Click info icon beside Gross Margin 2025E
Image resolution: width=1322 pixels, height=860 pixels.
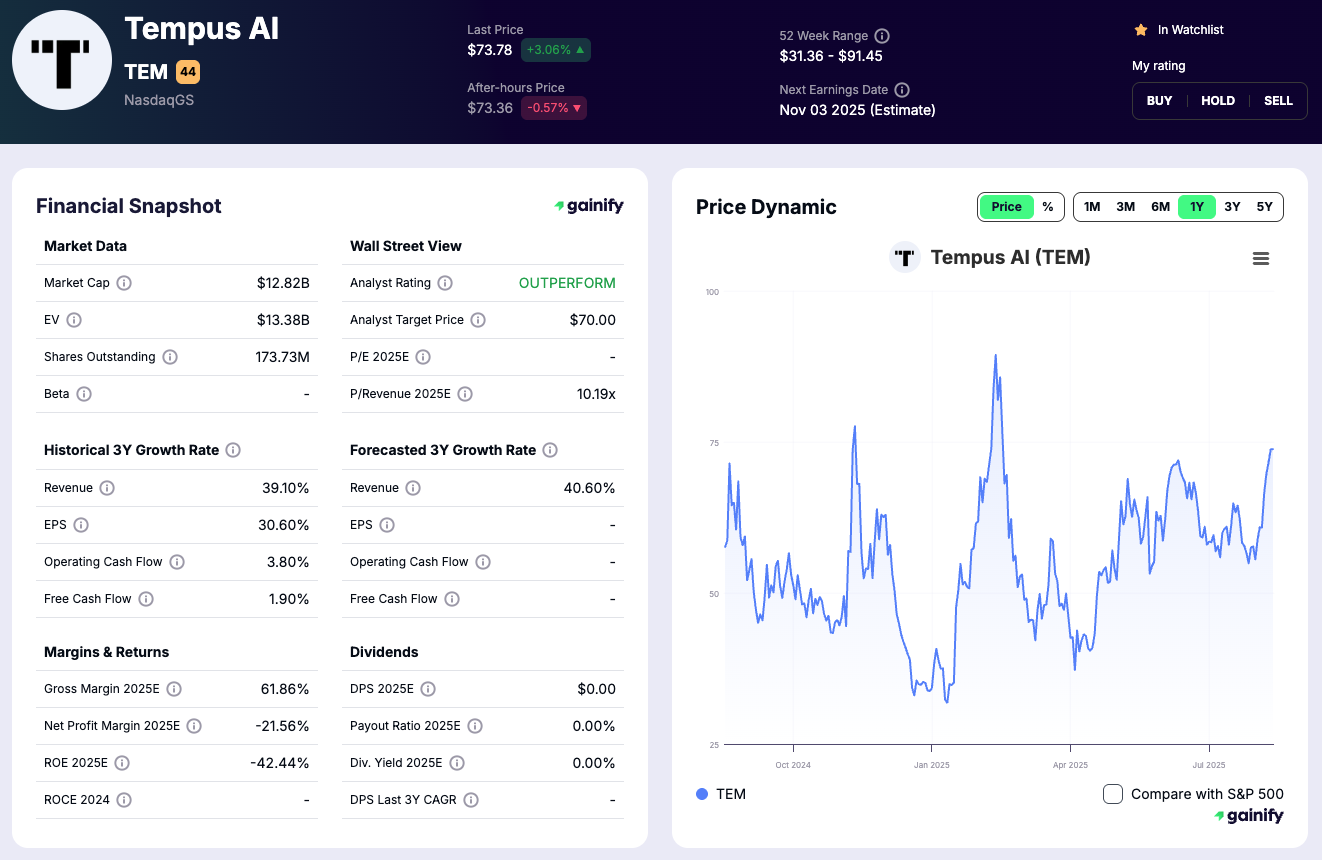[174, 689]
